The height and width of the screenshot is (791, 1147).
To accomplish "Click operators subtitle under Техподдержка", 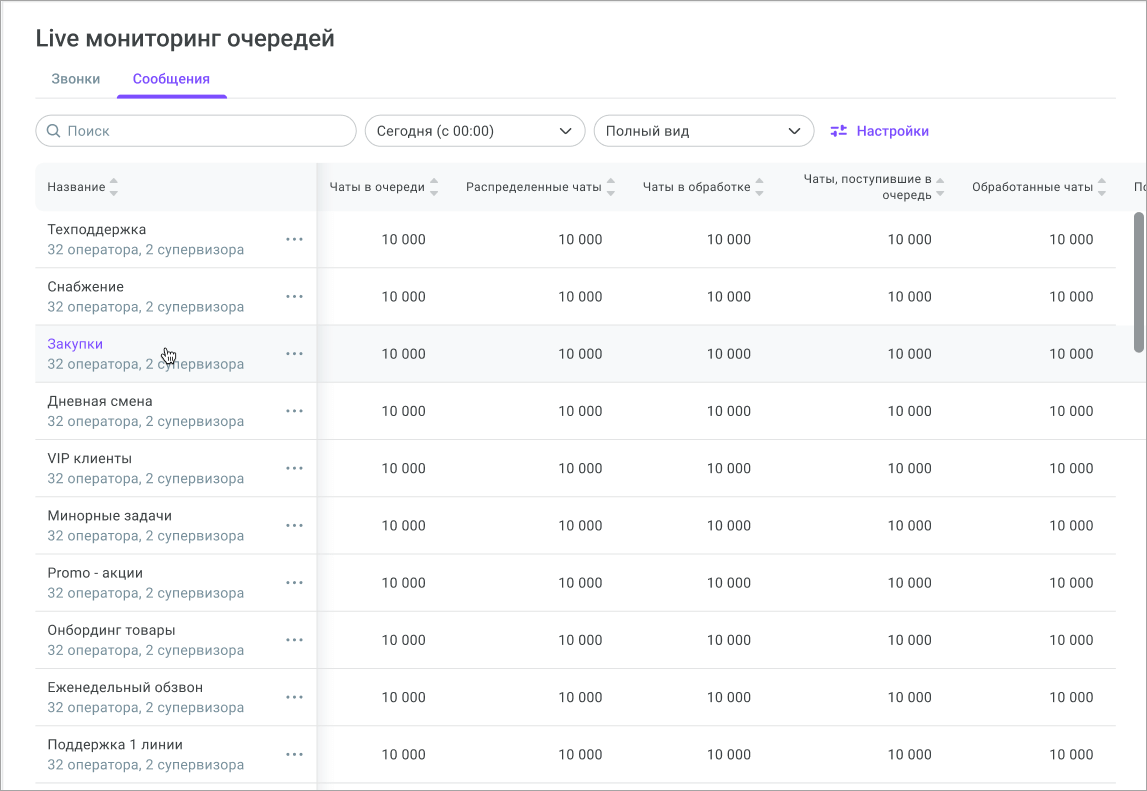I will click(146, 250).
